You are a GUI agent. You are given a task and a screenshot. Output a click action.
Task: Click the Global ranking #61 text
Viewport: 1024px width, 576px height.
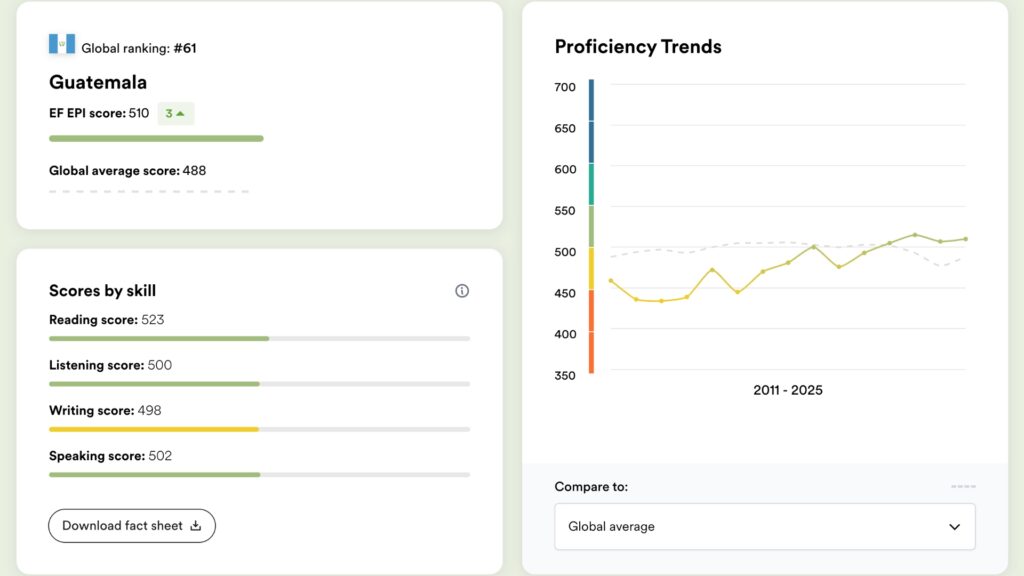tap(139, 48)
